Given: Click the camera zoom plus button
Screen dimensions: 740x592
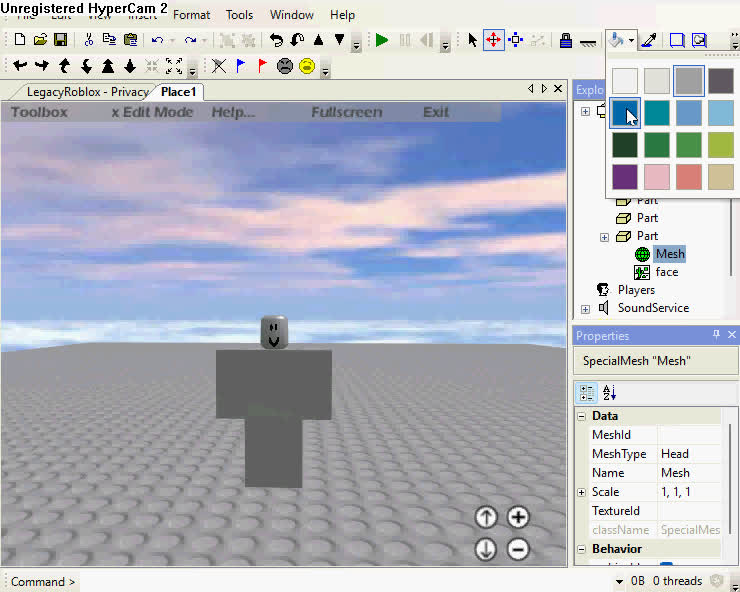Looking at the screenshot, I should (518, 517).
